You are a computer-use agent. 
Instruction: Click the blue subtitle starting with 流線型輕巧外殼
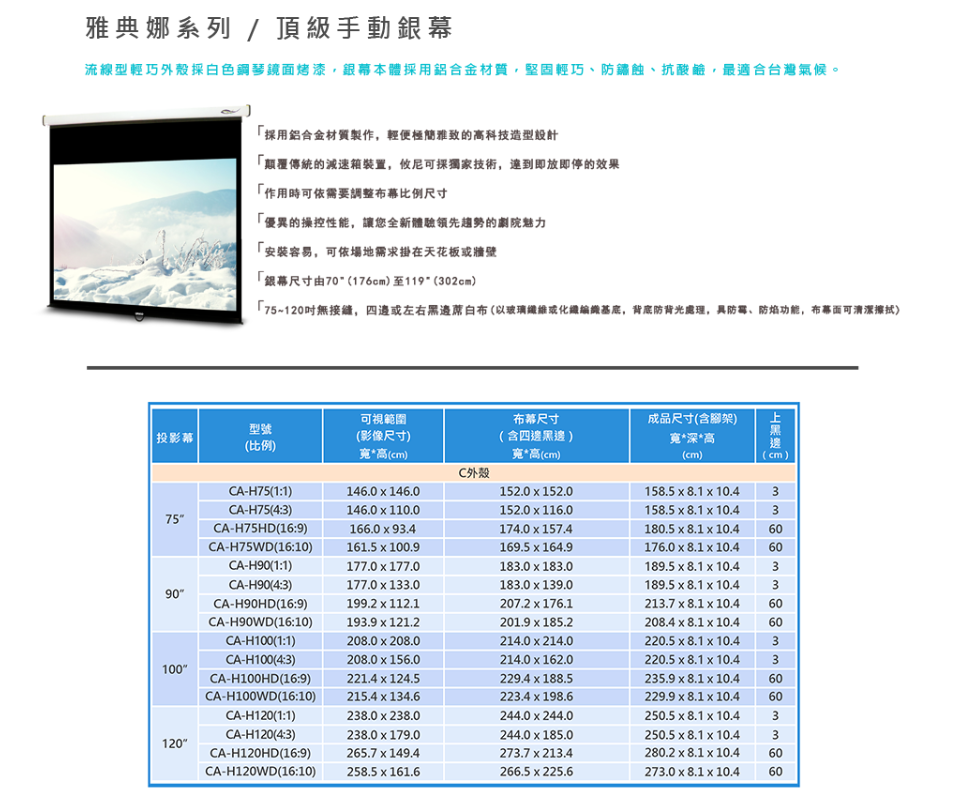[462, 69]
